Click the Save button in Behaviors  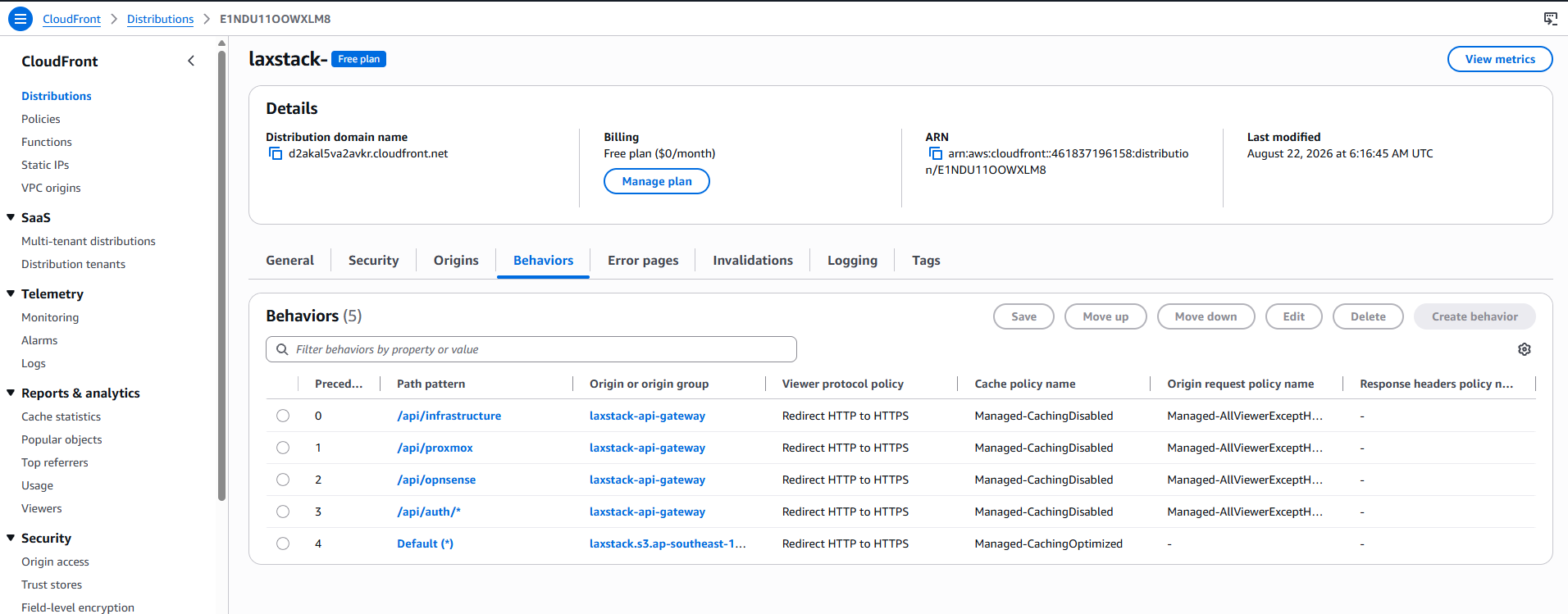[1023, 316]
